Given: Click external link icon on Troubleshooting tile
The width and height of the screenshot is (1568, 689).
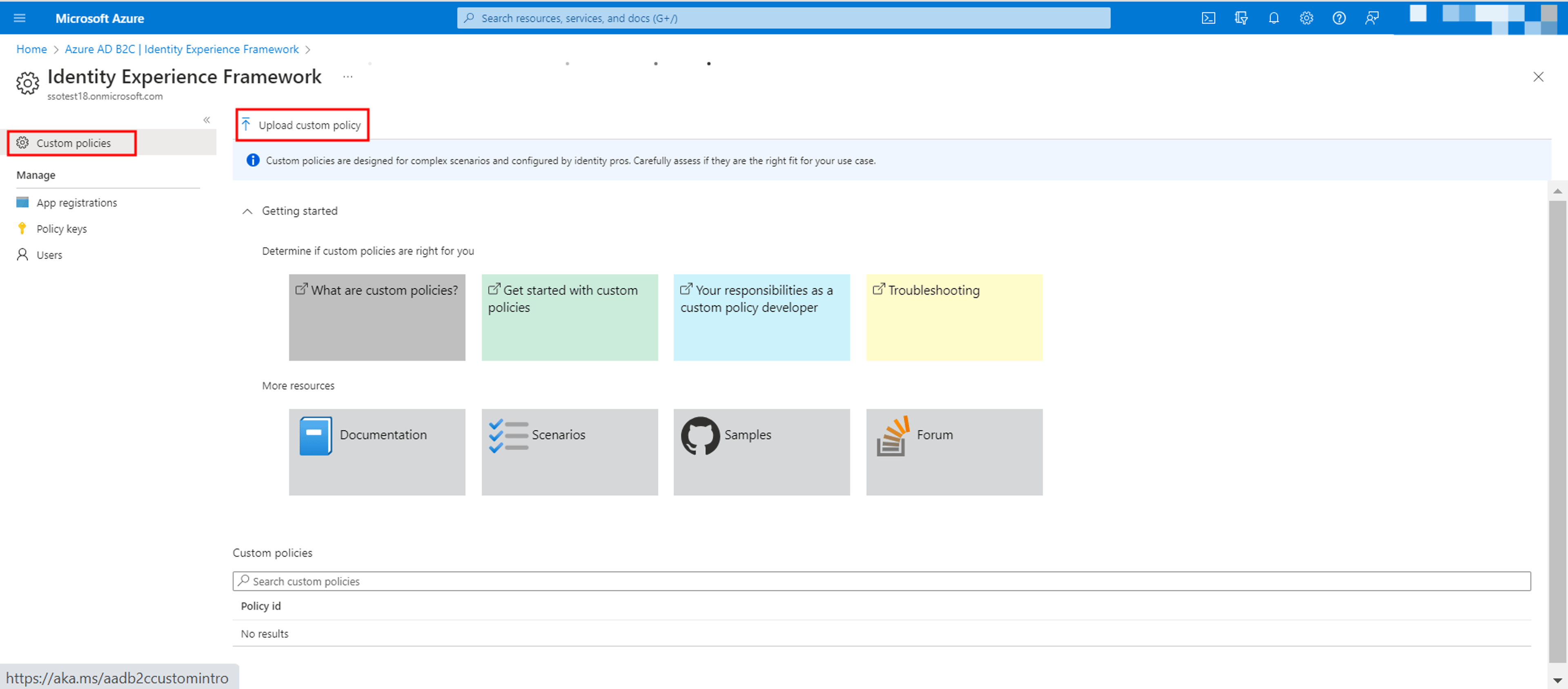Looking at the screenshot, I should coord(878,289).
